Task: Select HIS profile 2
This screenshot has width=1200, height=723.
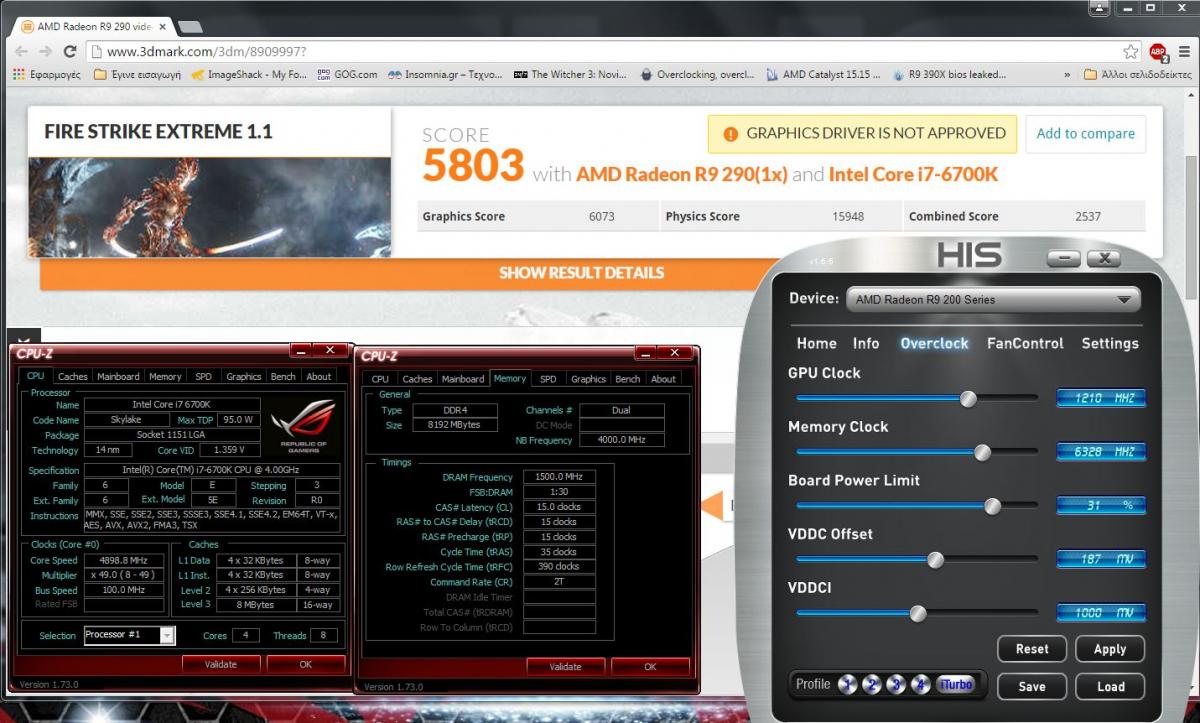Action: (x=871, y=685)
